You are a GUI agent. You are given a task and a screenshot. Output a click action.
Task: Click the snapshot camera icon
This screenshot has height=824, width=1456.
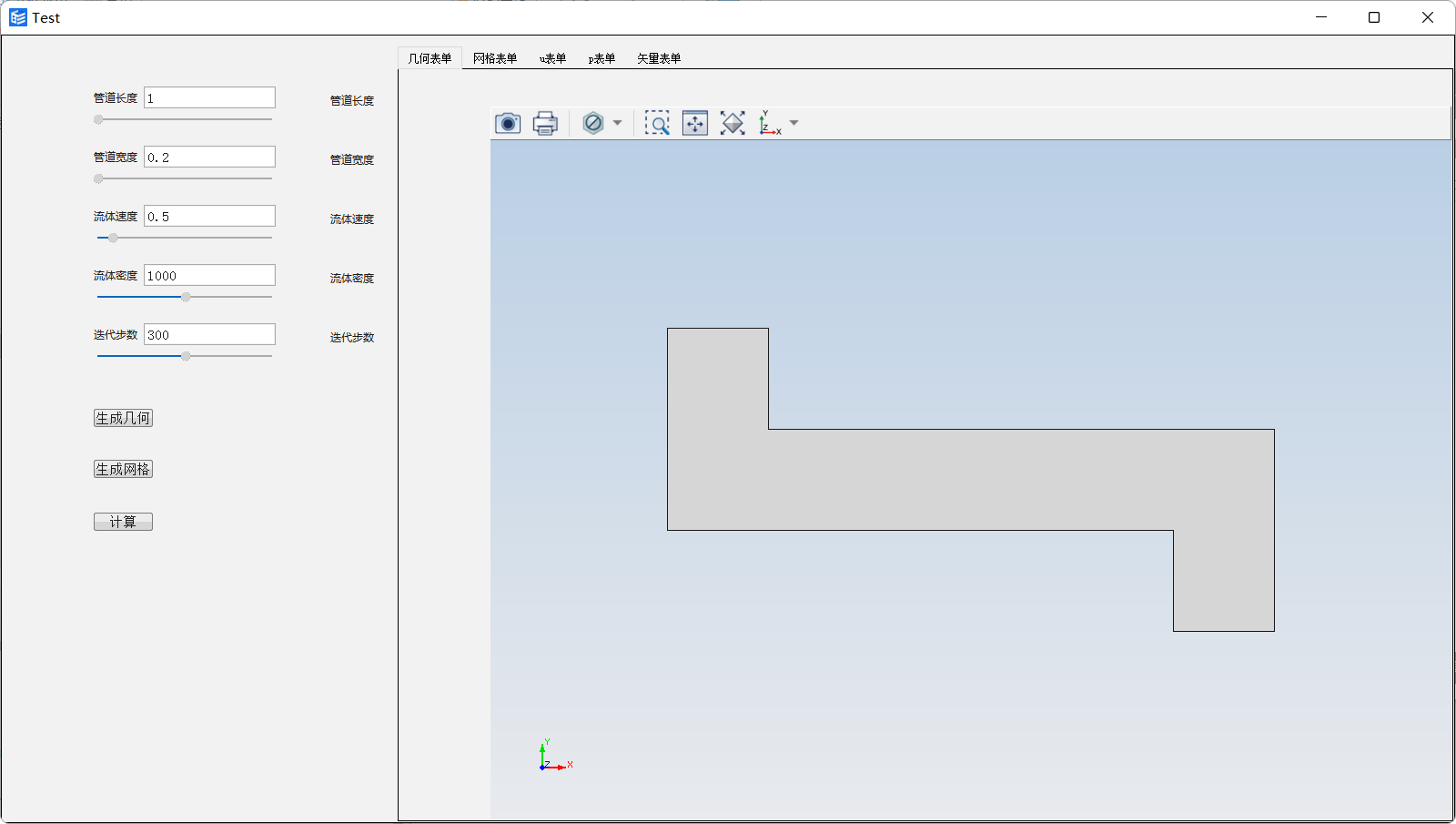508,123
